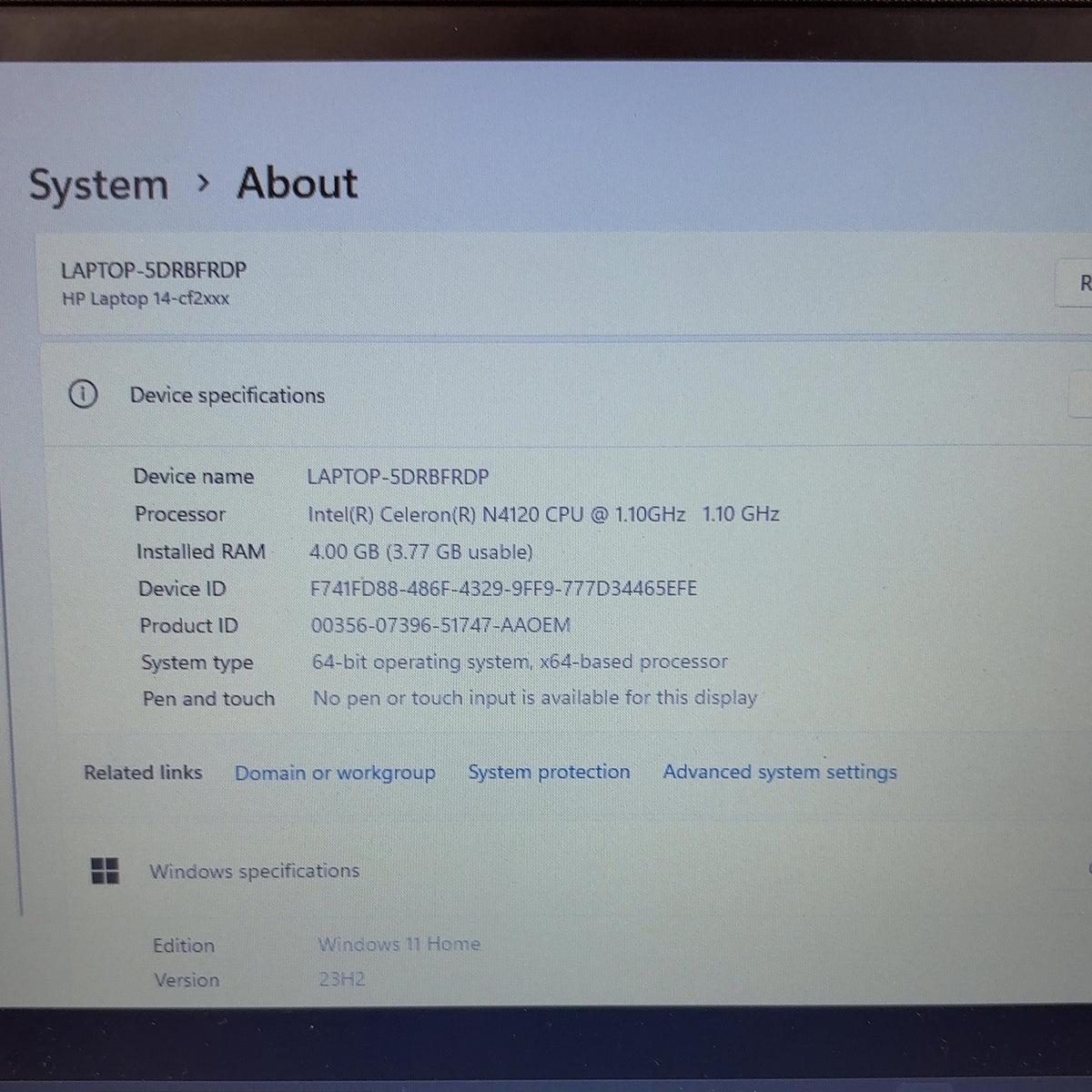Select the 64-bit operating system text
Image resolution: width=1092 pixels, height=1092 pixels.
point(520,662)
